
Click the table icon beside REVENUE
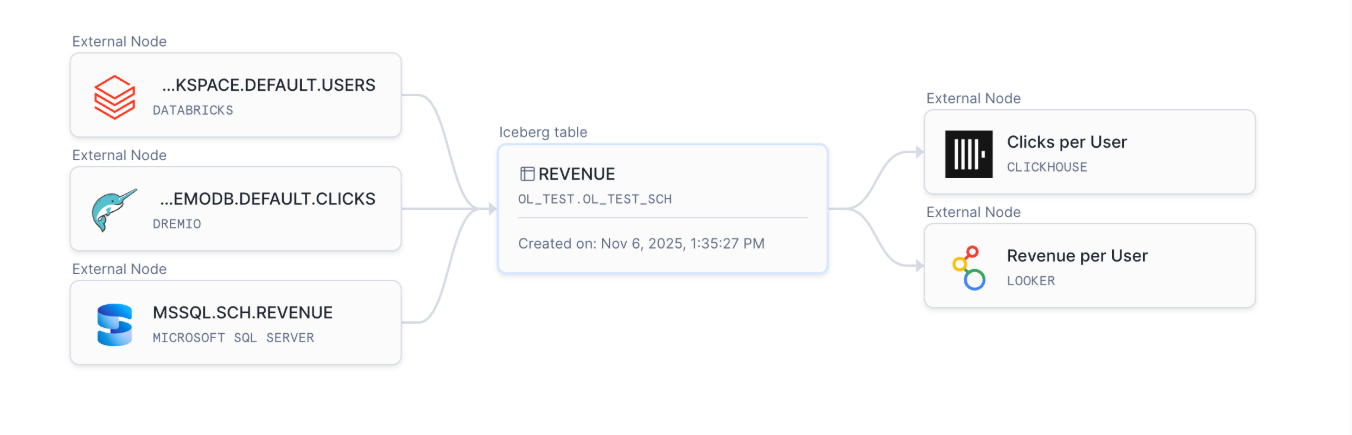(527, 174)
